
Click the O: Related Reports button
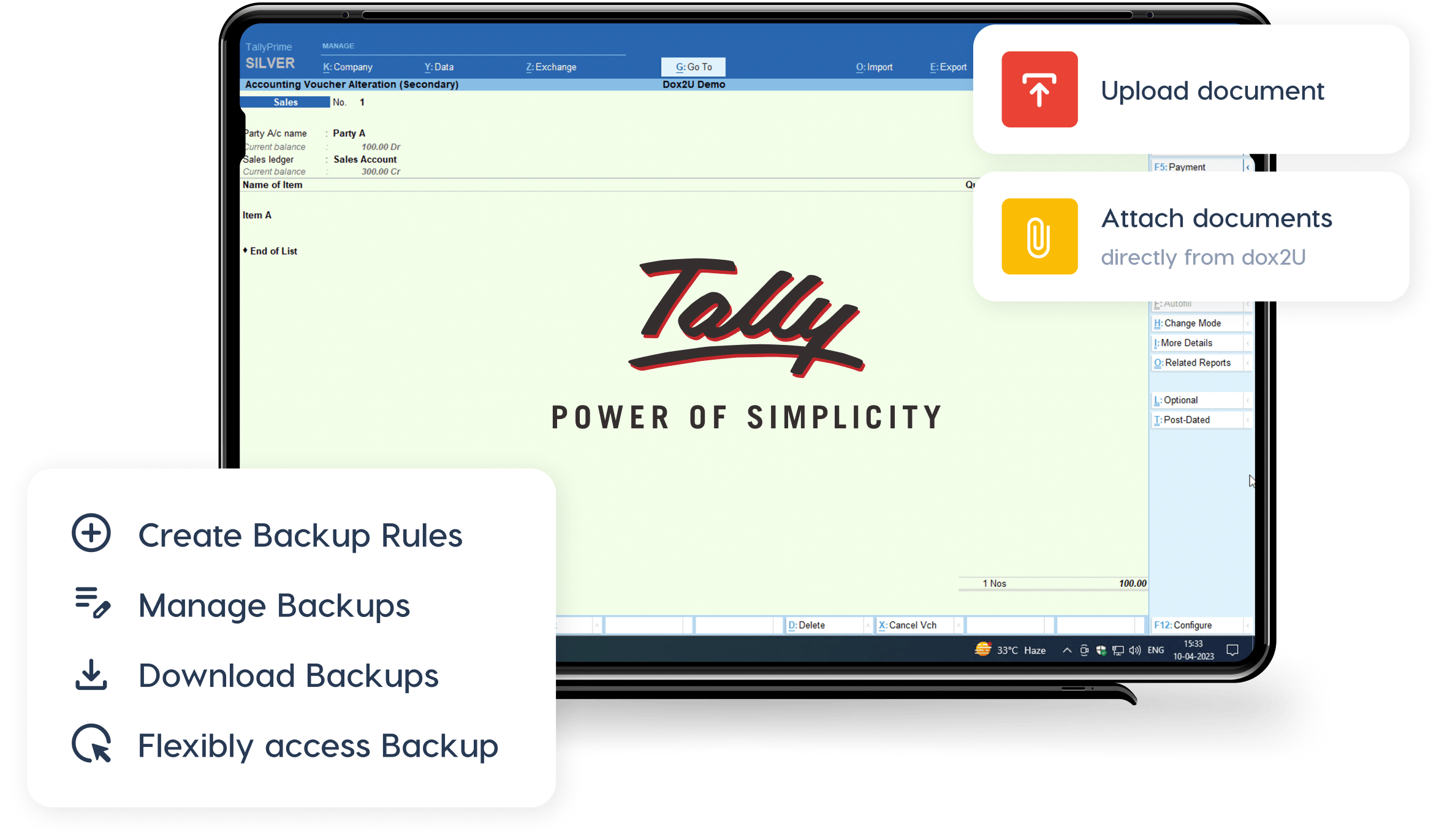coord(1197,363)
